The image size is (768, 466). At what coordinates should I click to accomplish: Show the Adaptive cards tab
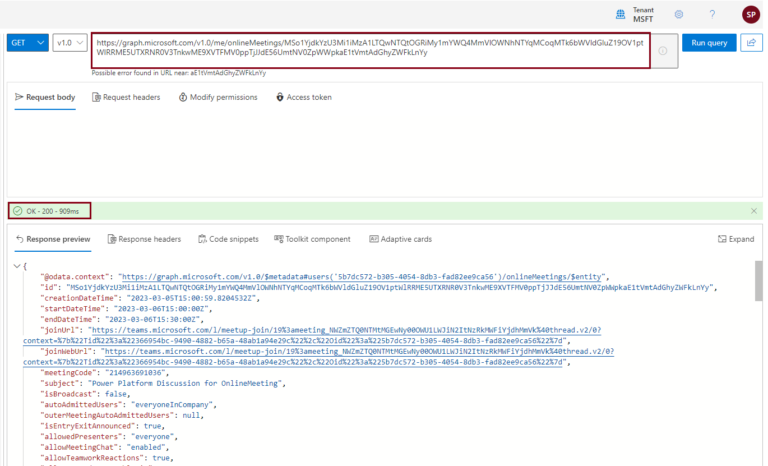(400, 239)
